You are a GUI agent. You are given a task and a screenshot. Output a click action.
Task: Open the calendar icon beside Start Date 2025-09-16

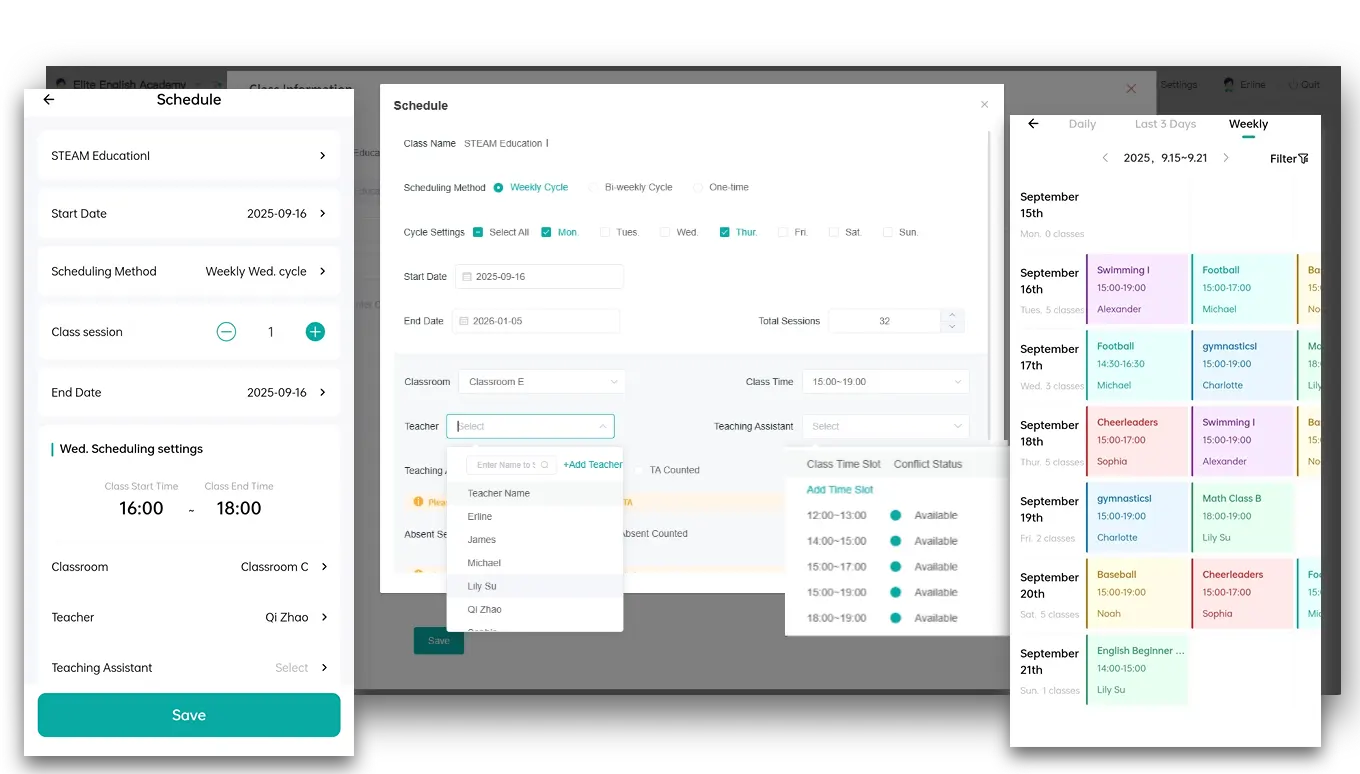(468, 276)
